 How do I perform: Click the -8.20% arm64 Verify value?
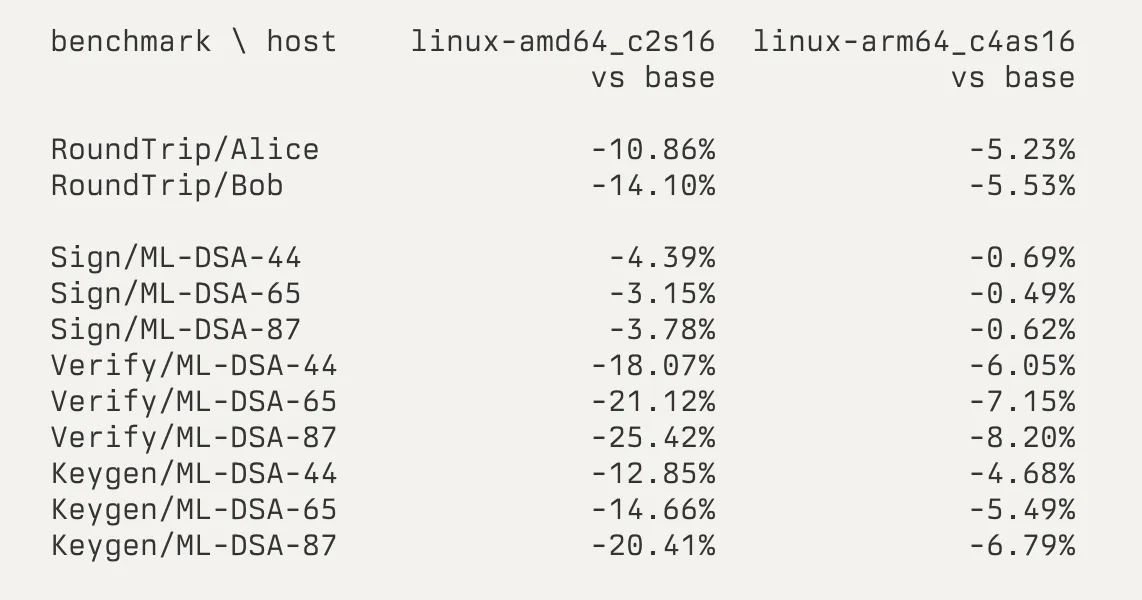point(1022,438)
